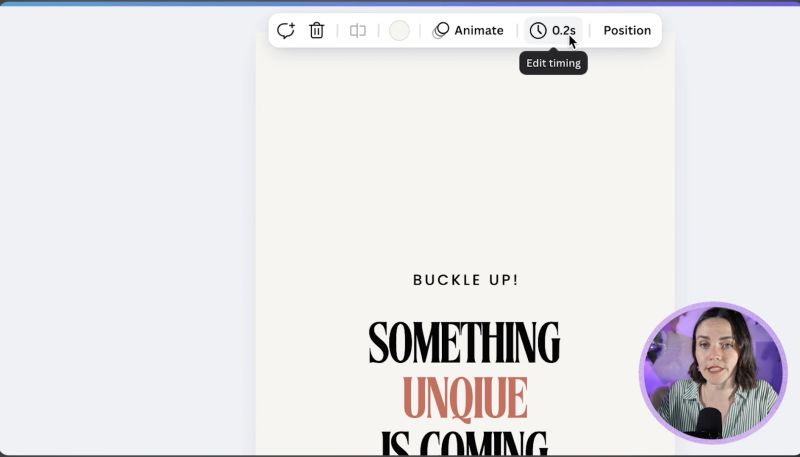Screen dimensions: 800x457
Task: Open the background color swatch
Action: click(399, 31)
